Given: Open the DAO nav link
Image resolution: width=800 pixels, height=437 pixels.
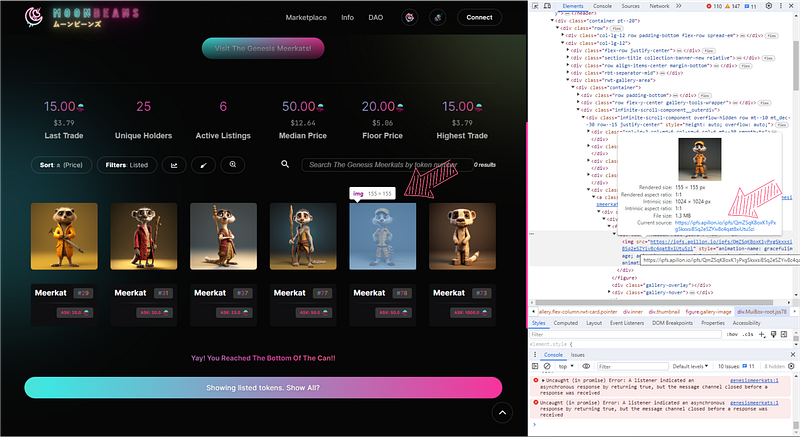Looking at the screenshot, I should pyautogui.click(x=376, y=17).
